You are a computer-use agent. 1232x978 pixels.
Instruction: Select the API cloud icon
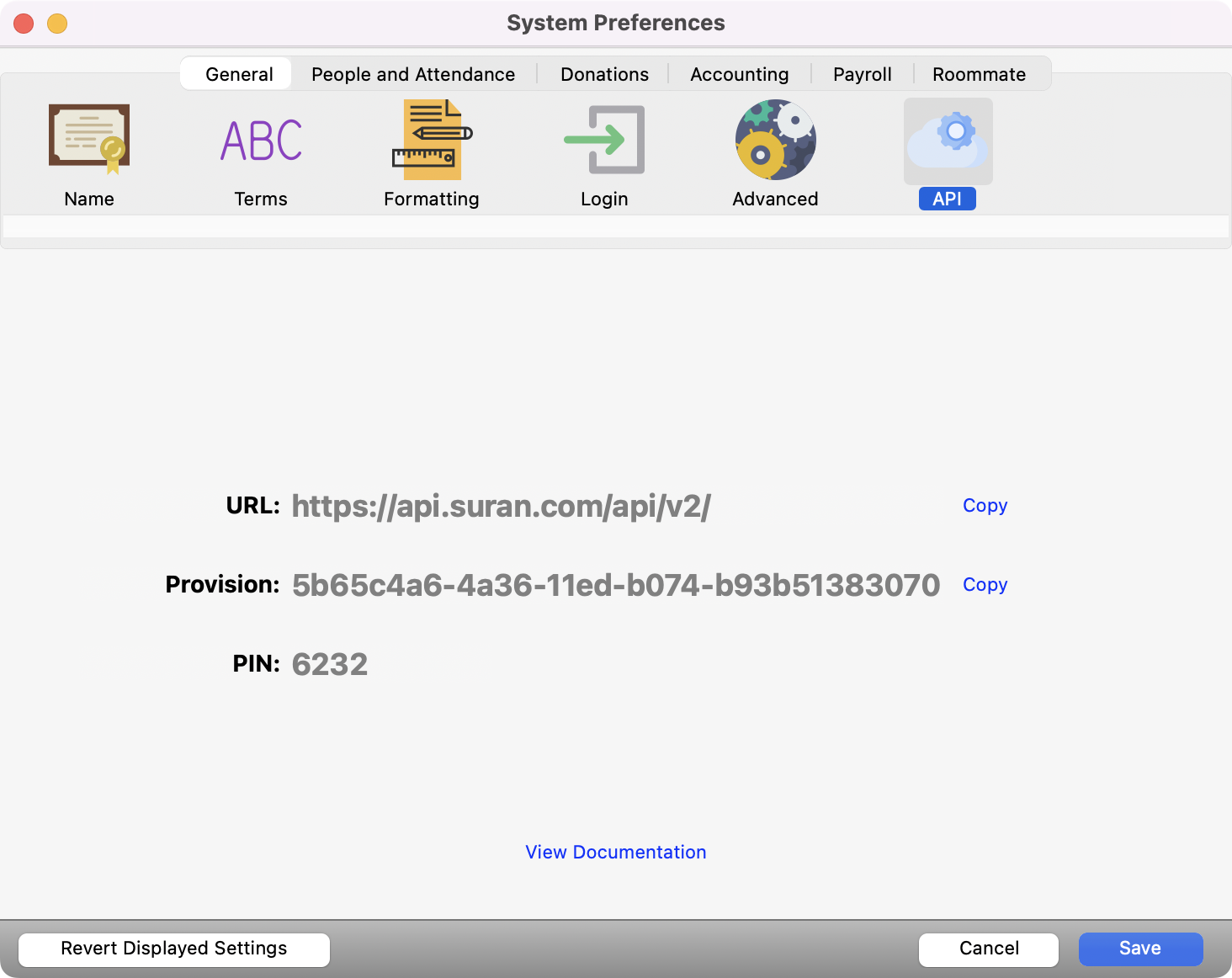pos(948,141)
